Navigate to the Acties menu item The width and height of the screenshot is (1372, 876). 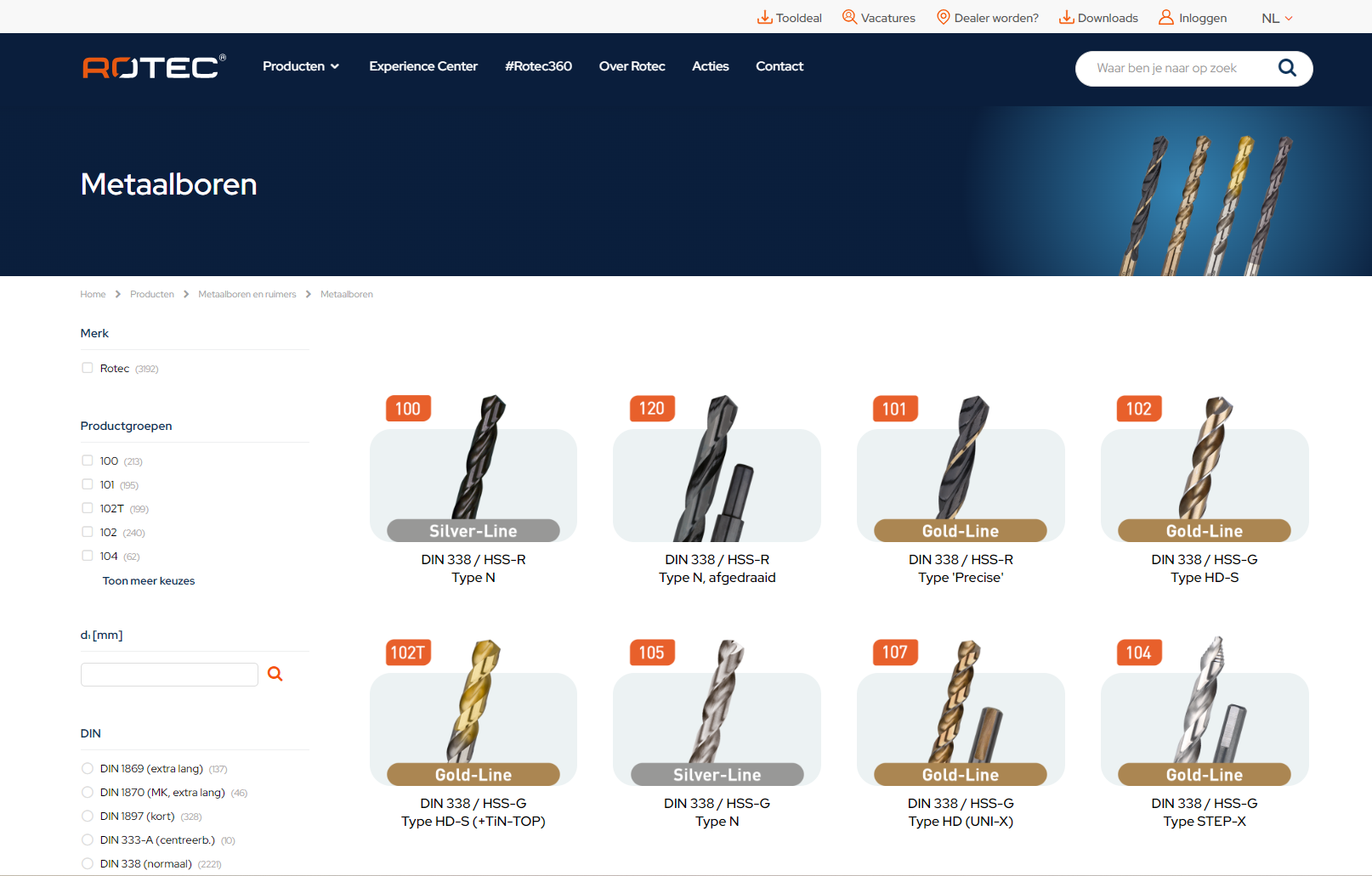[x=710, y=66]
